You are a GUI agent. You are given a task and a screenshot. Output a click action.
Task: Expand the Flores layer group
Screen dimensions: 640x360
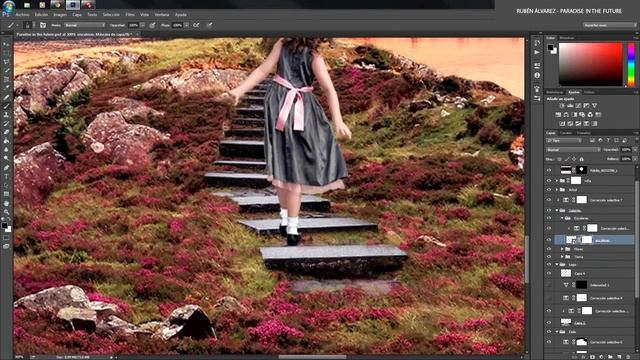(562, 249)
